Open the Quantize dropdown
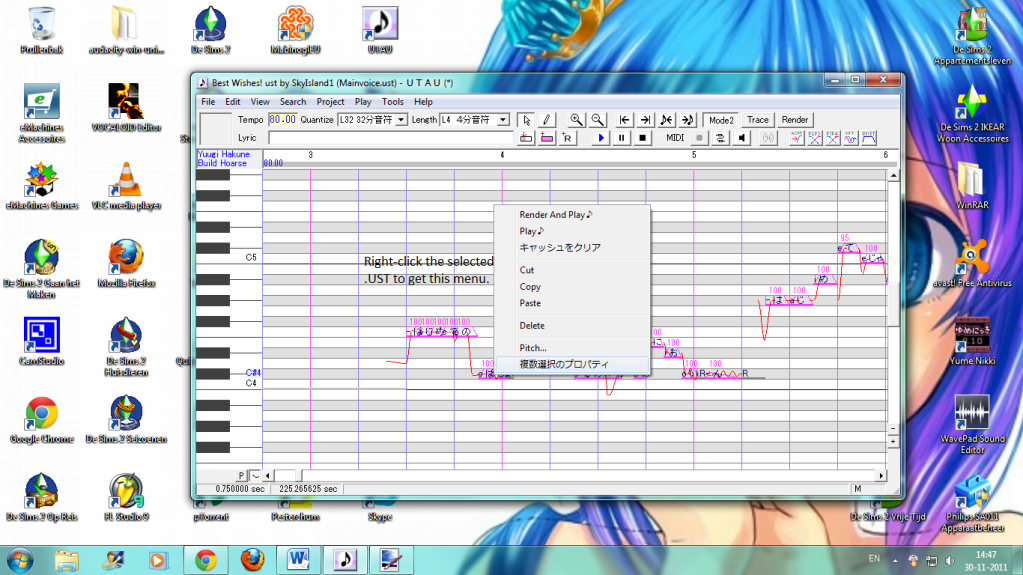Image resolution: width=1023 pixels, height=575 pixels. click(x=402, y=120)
